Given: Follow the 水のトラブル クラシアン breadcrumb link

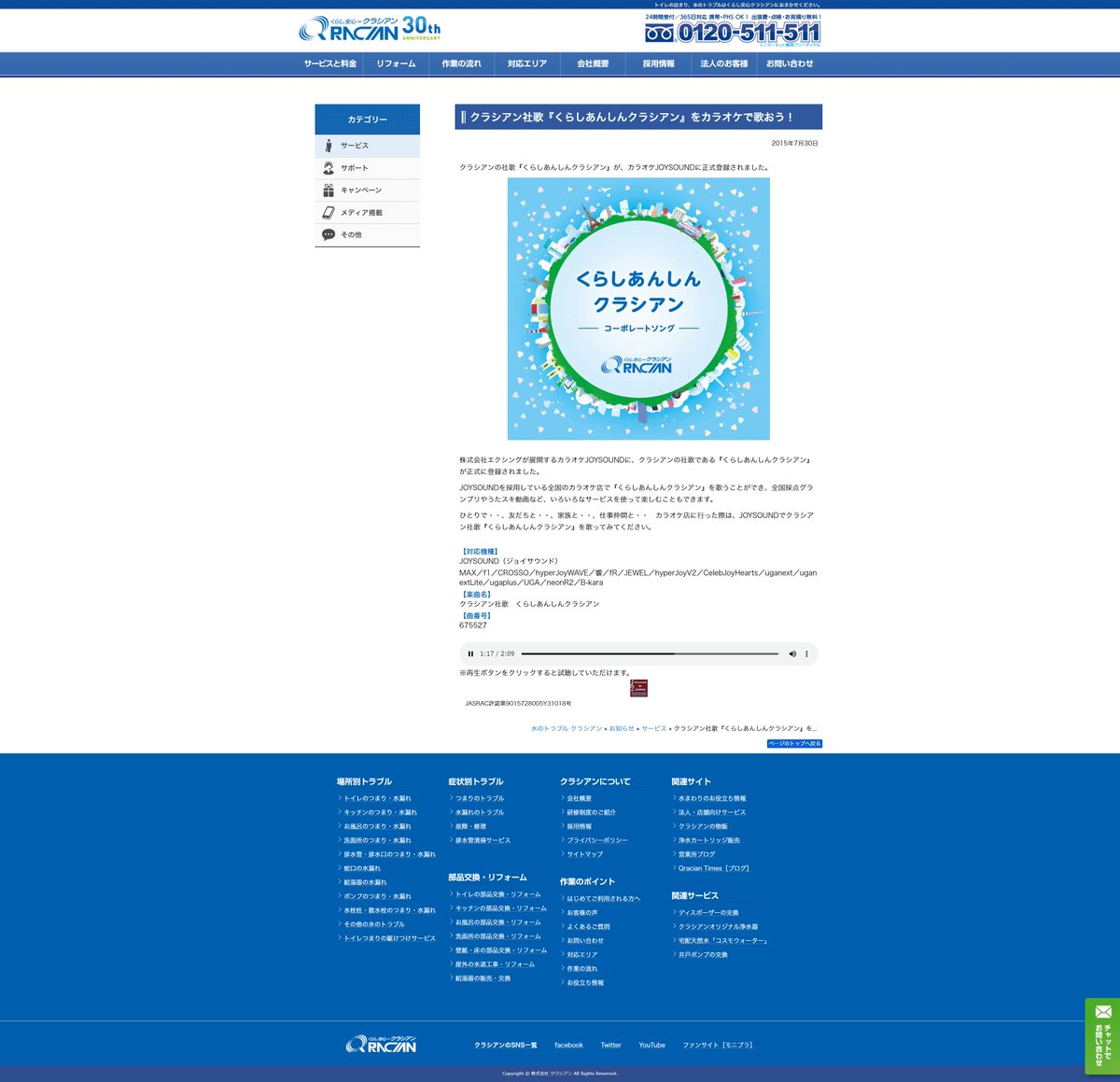Looking at the screenshot, I should click(567, 728).
